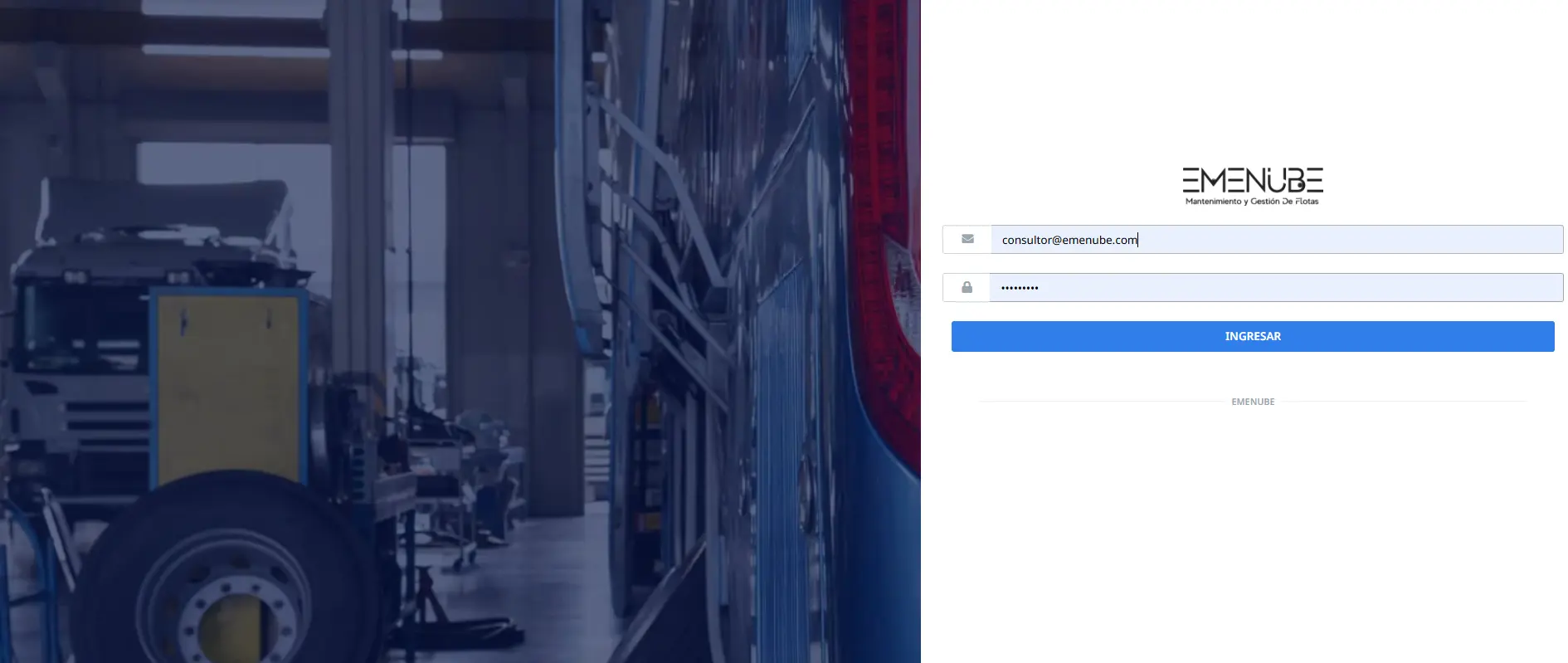Screen dimensions: 1568x663
Task: Click the envelope icon beside the email field
Action: click(967, 239)
